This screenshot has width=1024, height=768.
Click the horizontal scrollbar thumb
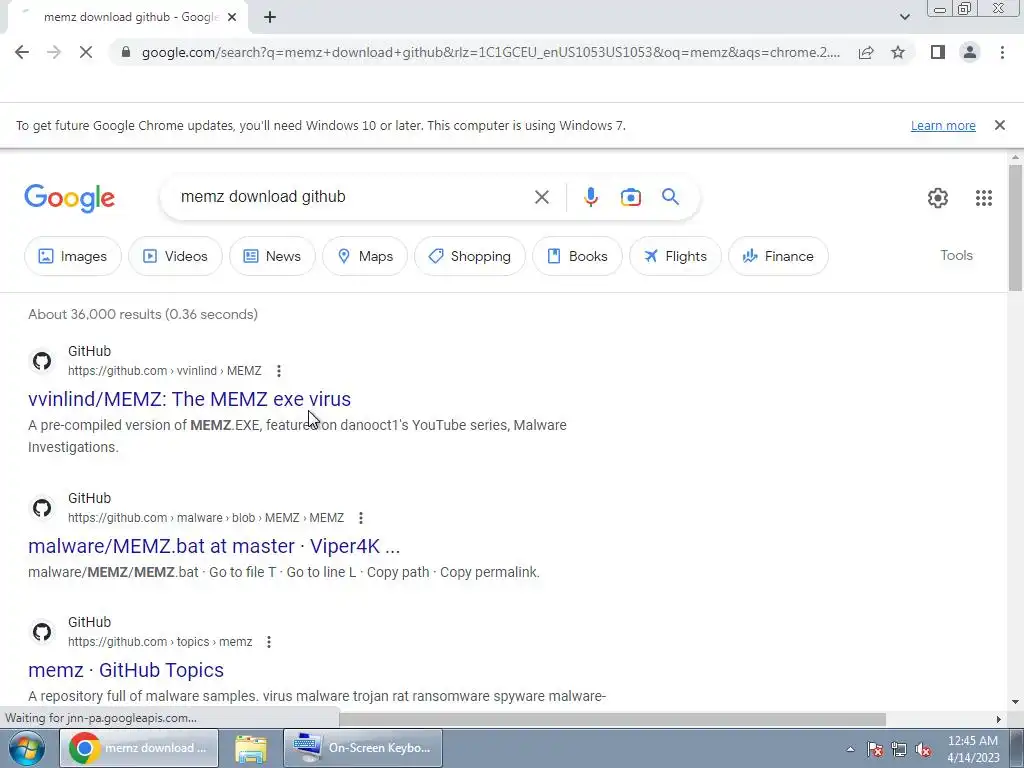613,719
